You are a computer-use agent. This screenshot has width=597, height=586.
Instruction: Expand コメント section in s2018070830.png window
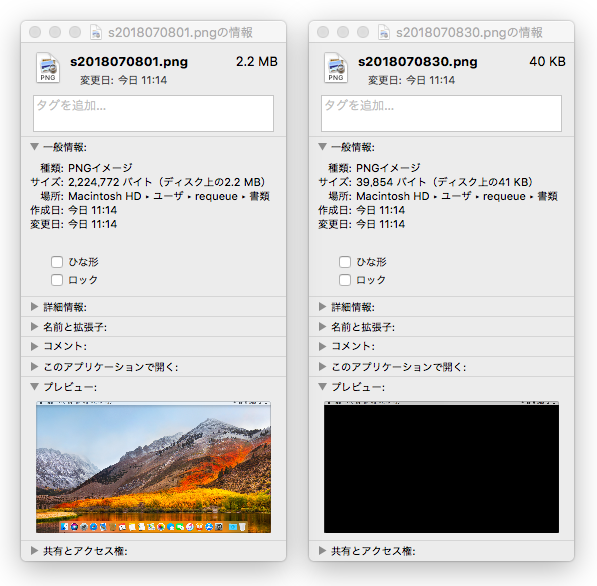point(322,346)
